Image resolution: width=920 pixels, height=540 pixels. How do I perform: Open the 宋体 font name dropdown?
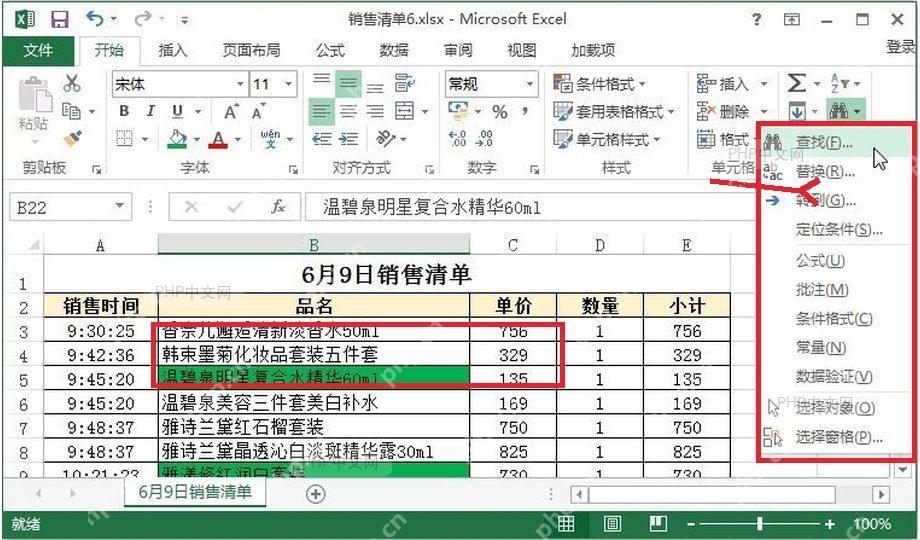tap(240, 83)
